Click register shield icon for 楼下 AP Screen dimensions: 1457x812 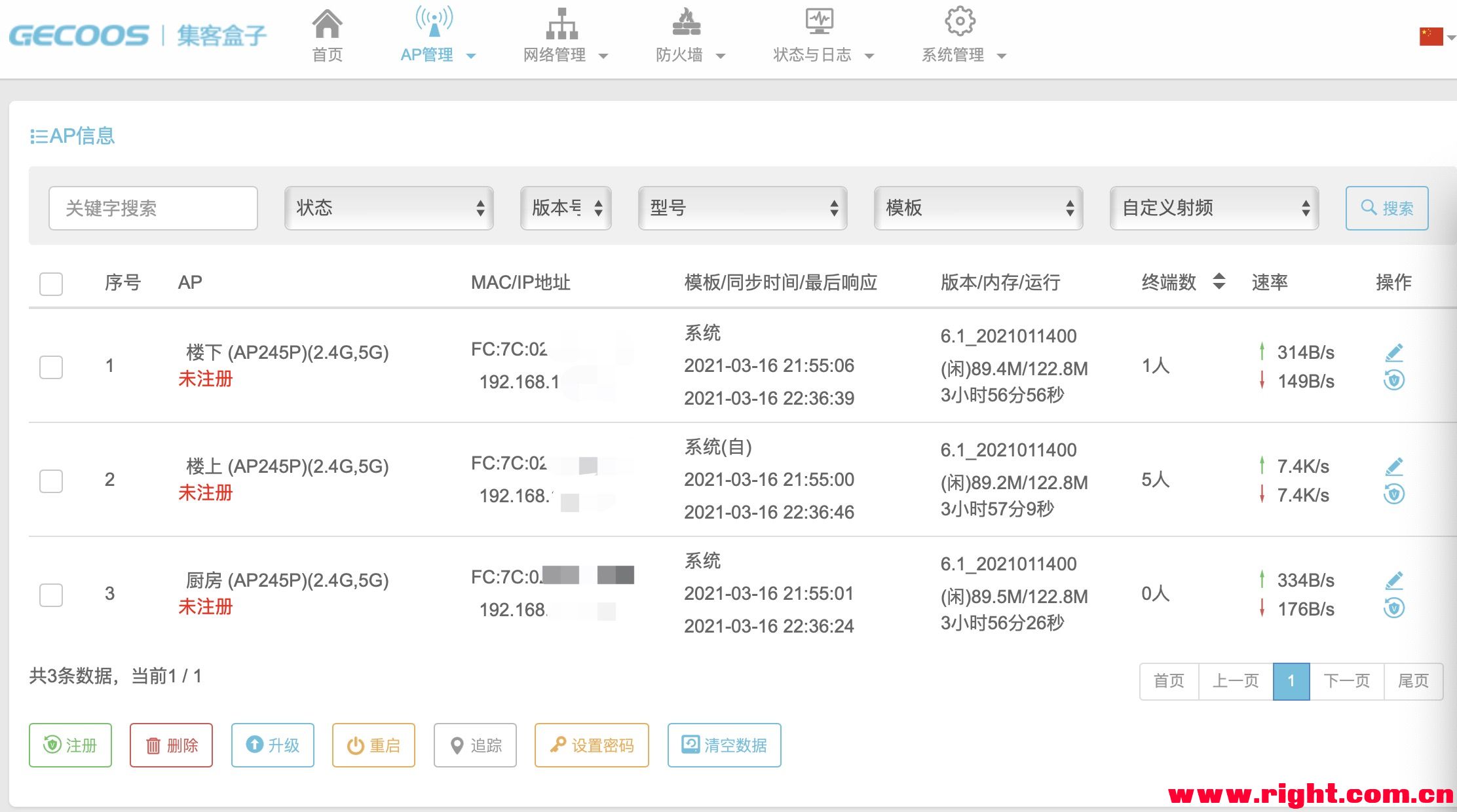tap(1394, 380)
